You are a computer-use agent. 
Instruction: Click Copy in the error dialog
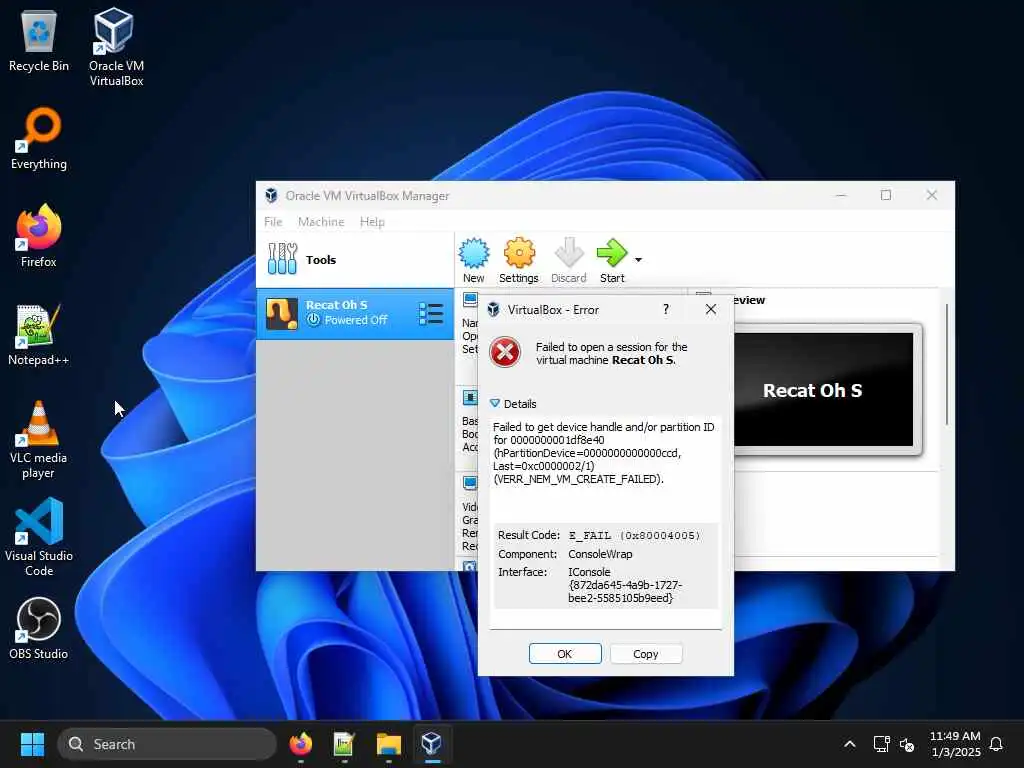coord(646,654)
